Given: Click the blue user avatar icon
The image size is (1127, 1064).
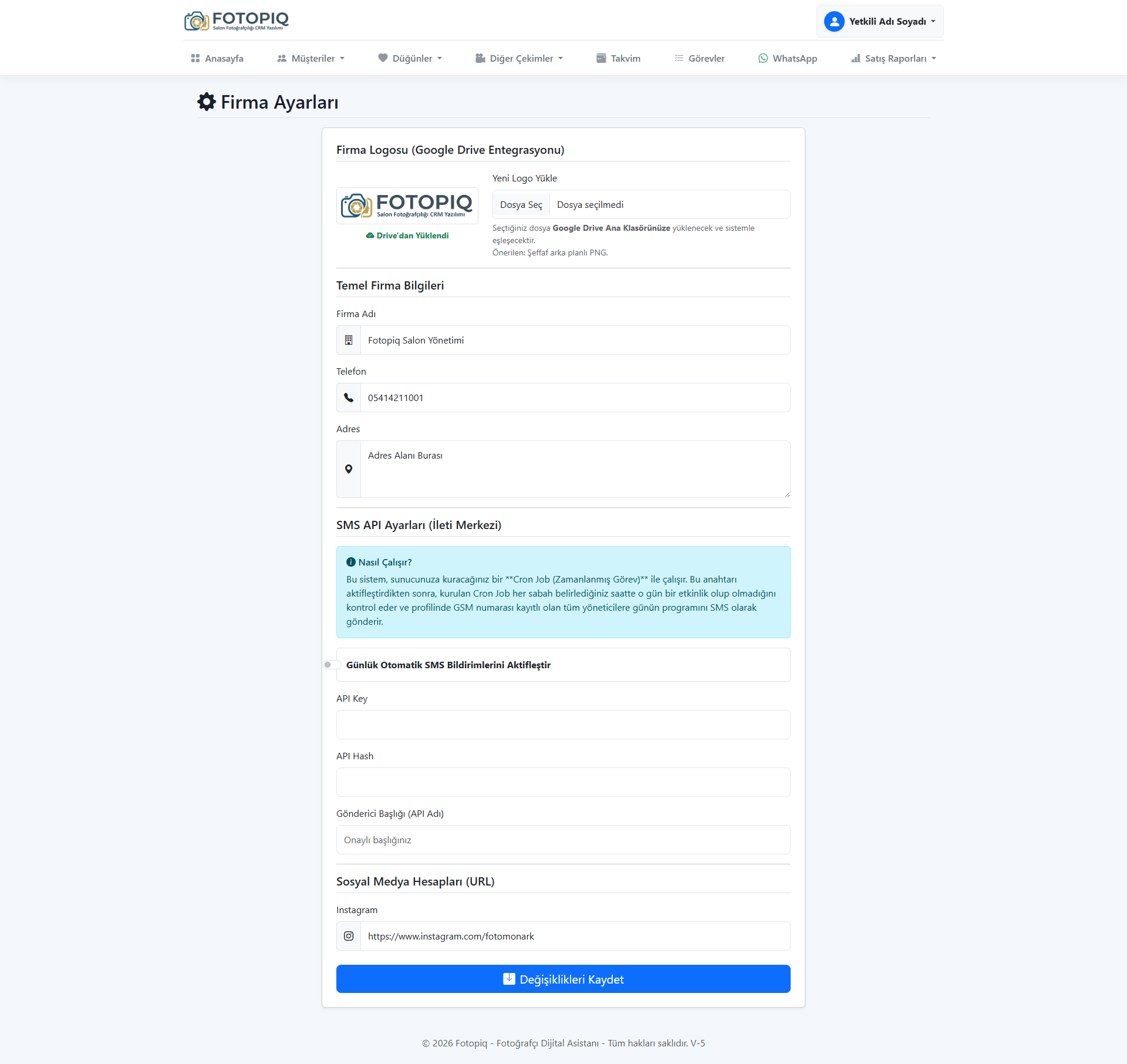Looking at the screenshot, I should pyautogui.click(x=834, y=22).
